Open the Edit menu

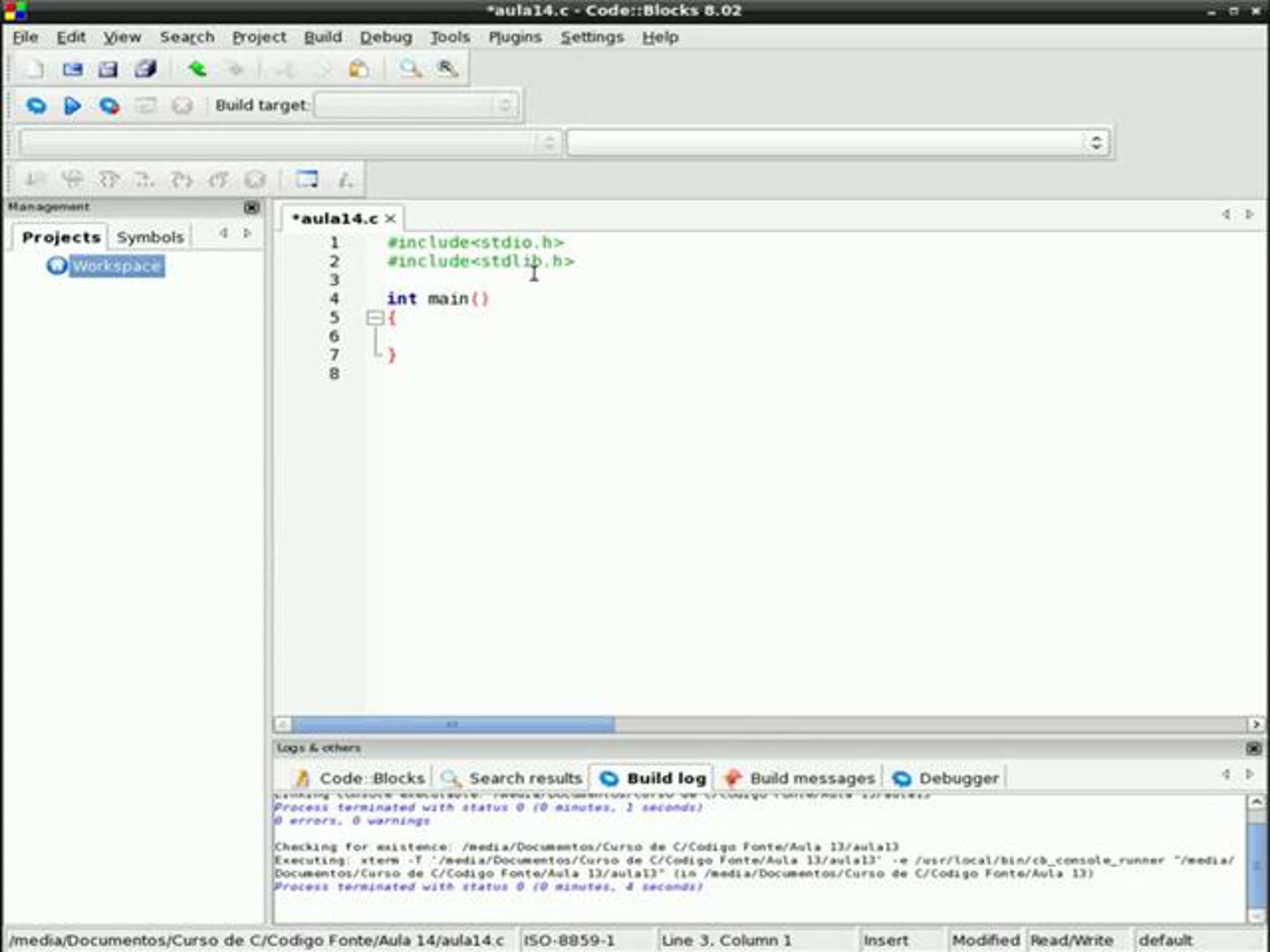(x=70, y=38)
